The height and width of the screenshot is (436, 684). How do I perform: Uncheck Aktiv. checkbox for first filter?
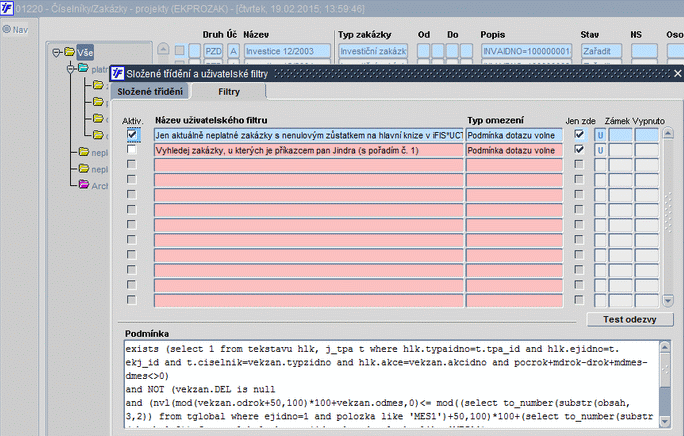[x=132, y=134]
